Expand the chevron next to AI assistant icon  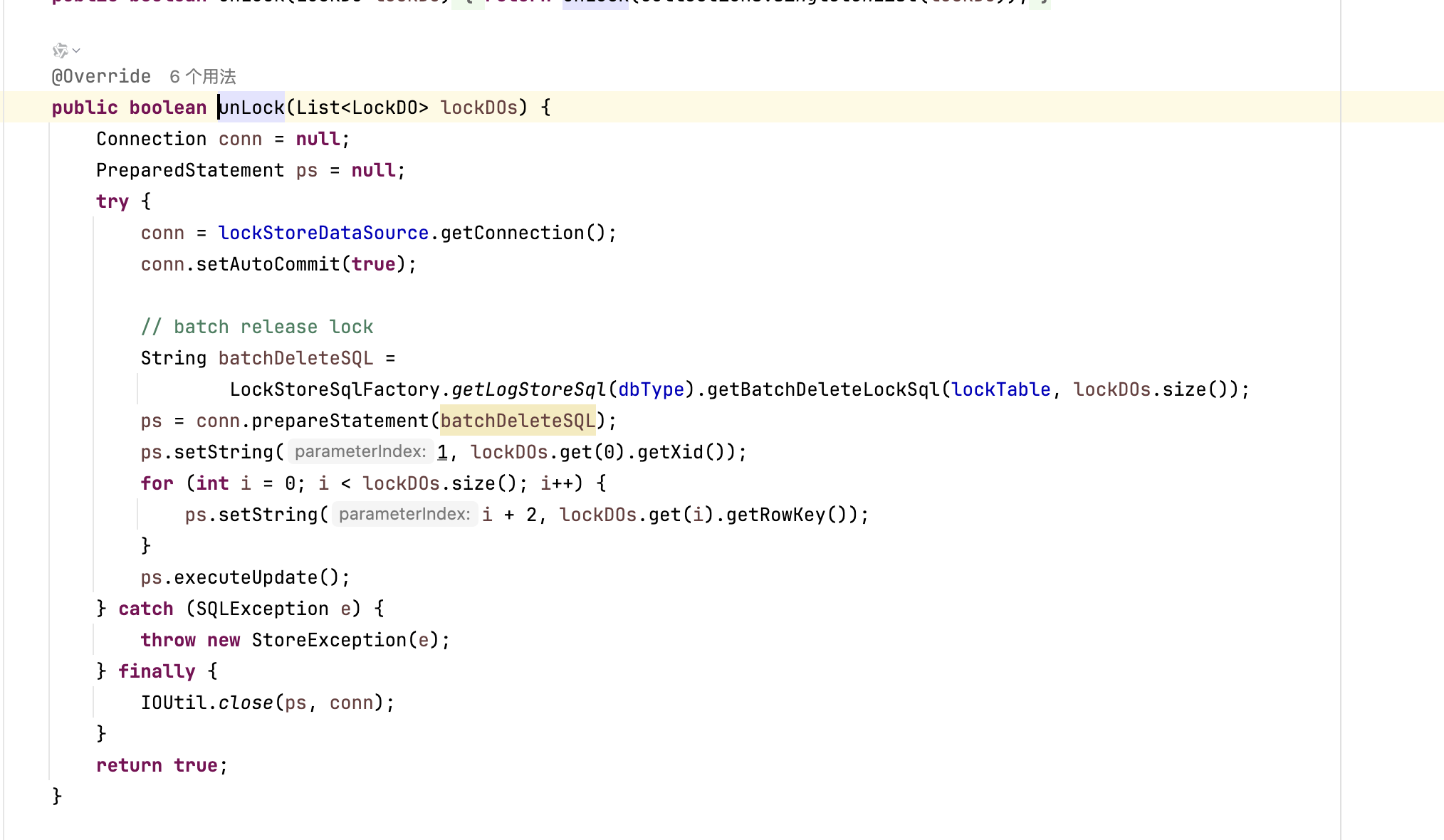click(76, 51)
